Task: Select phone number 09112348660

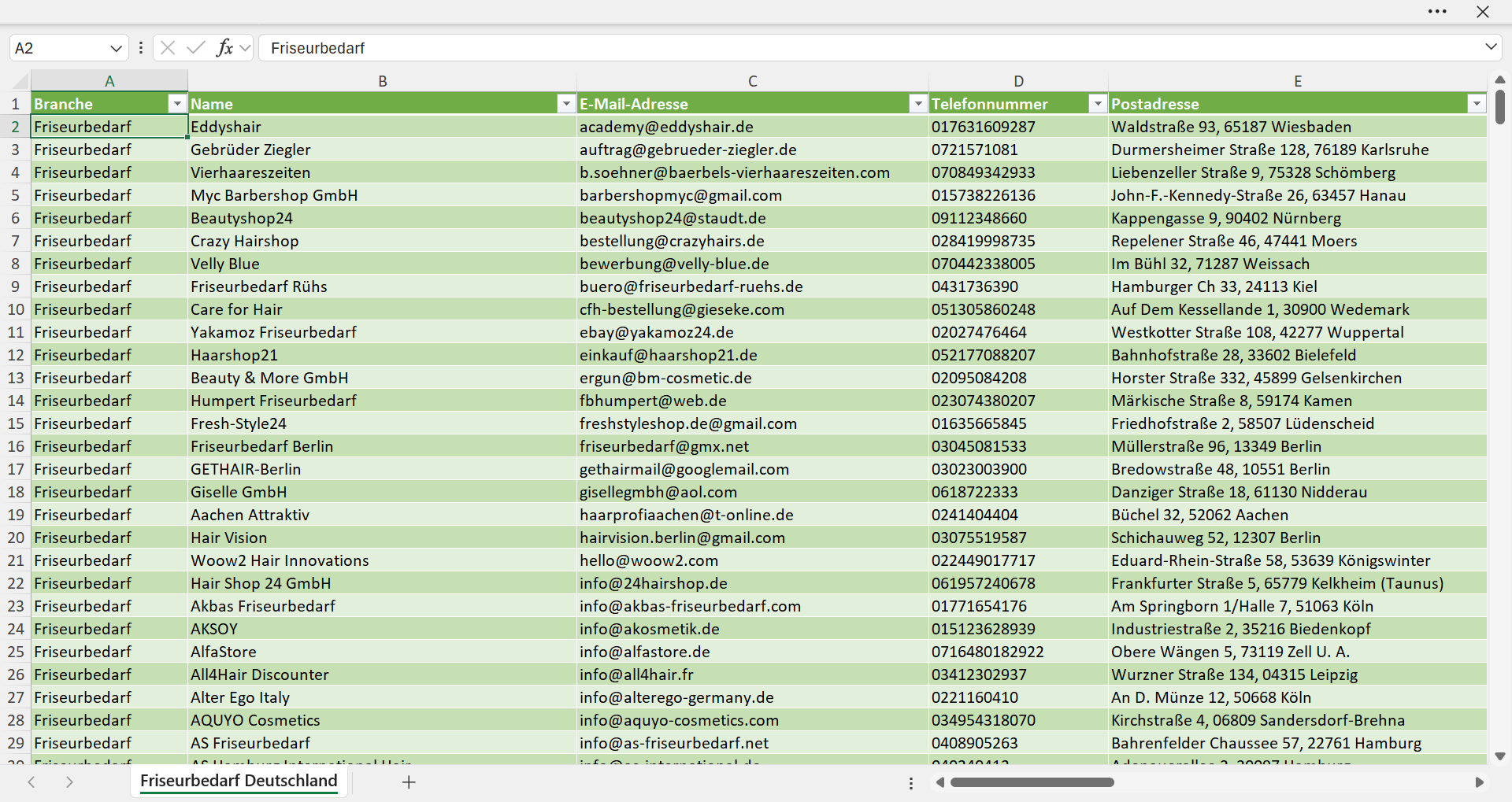Action: (x=1019, y=218)
